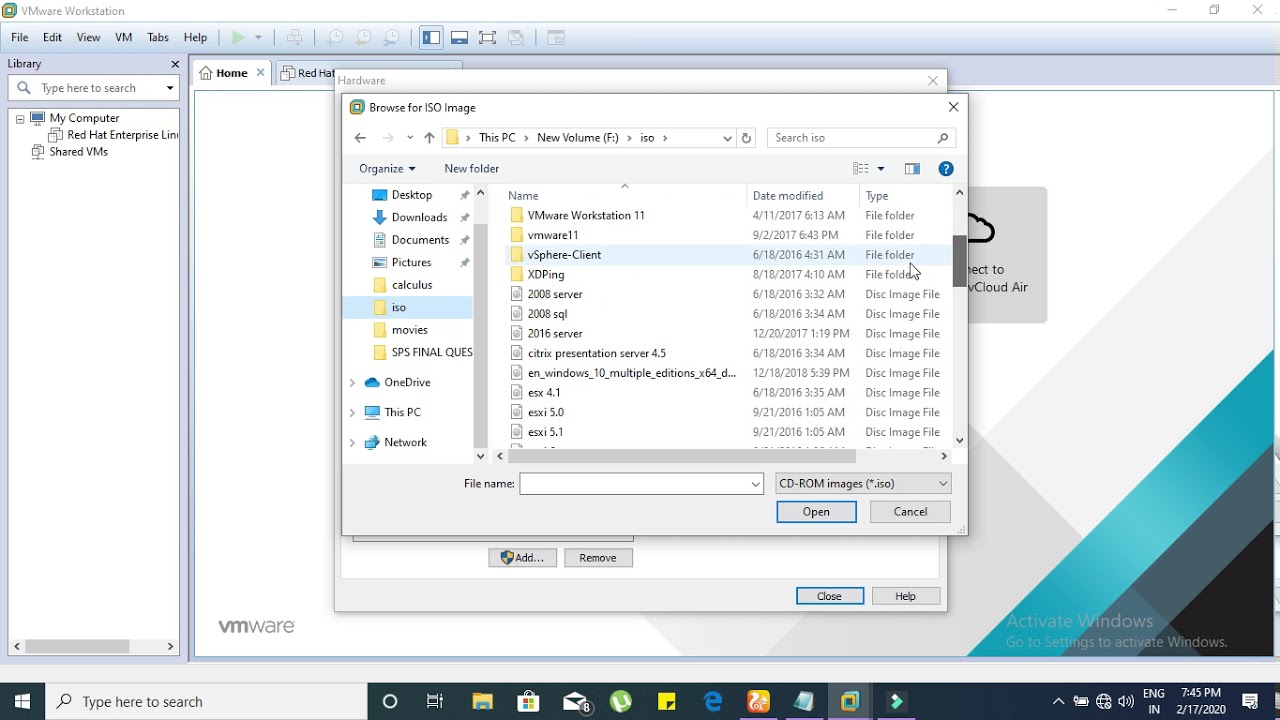This screenshot has width=1280, height=720.
Task: Open the File menu in VMware
Action: tap(20, 38)
